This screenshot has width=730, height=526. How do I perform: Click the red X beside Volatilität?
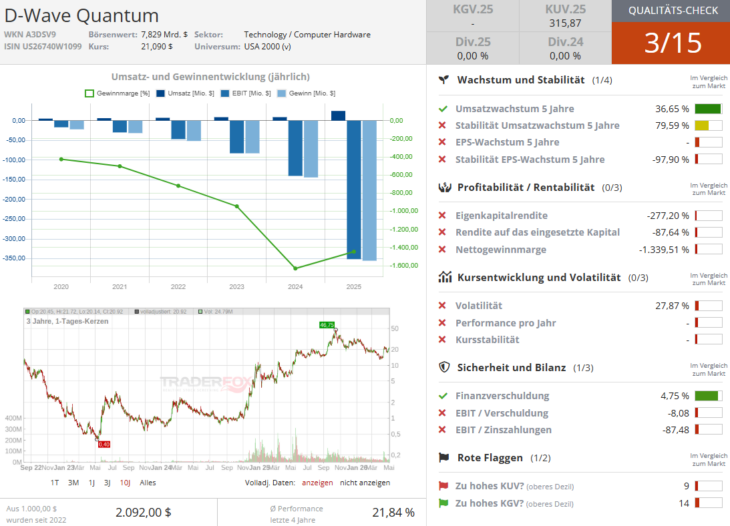(x=442, y=305)
